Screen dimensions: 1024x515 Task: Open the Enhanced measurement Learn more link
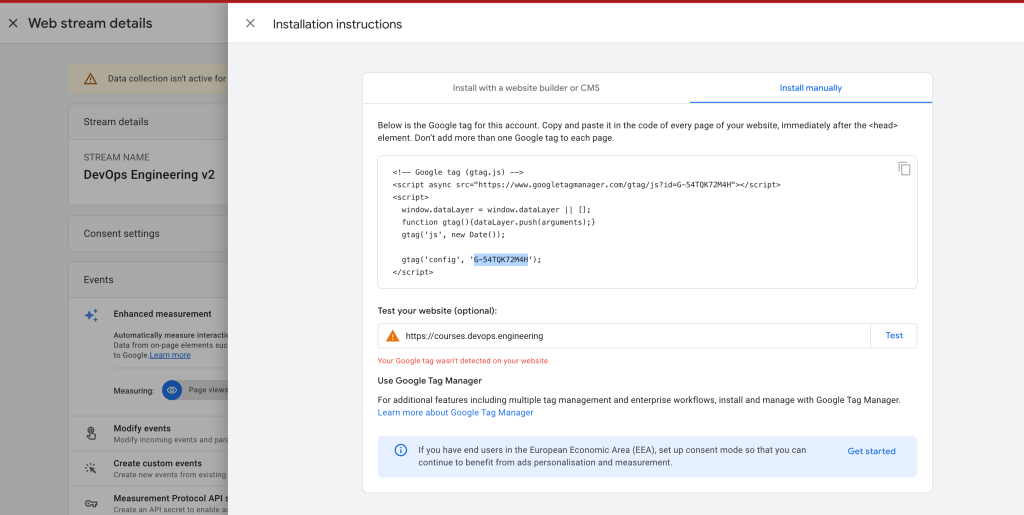click(170, 355)
